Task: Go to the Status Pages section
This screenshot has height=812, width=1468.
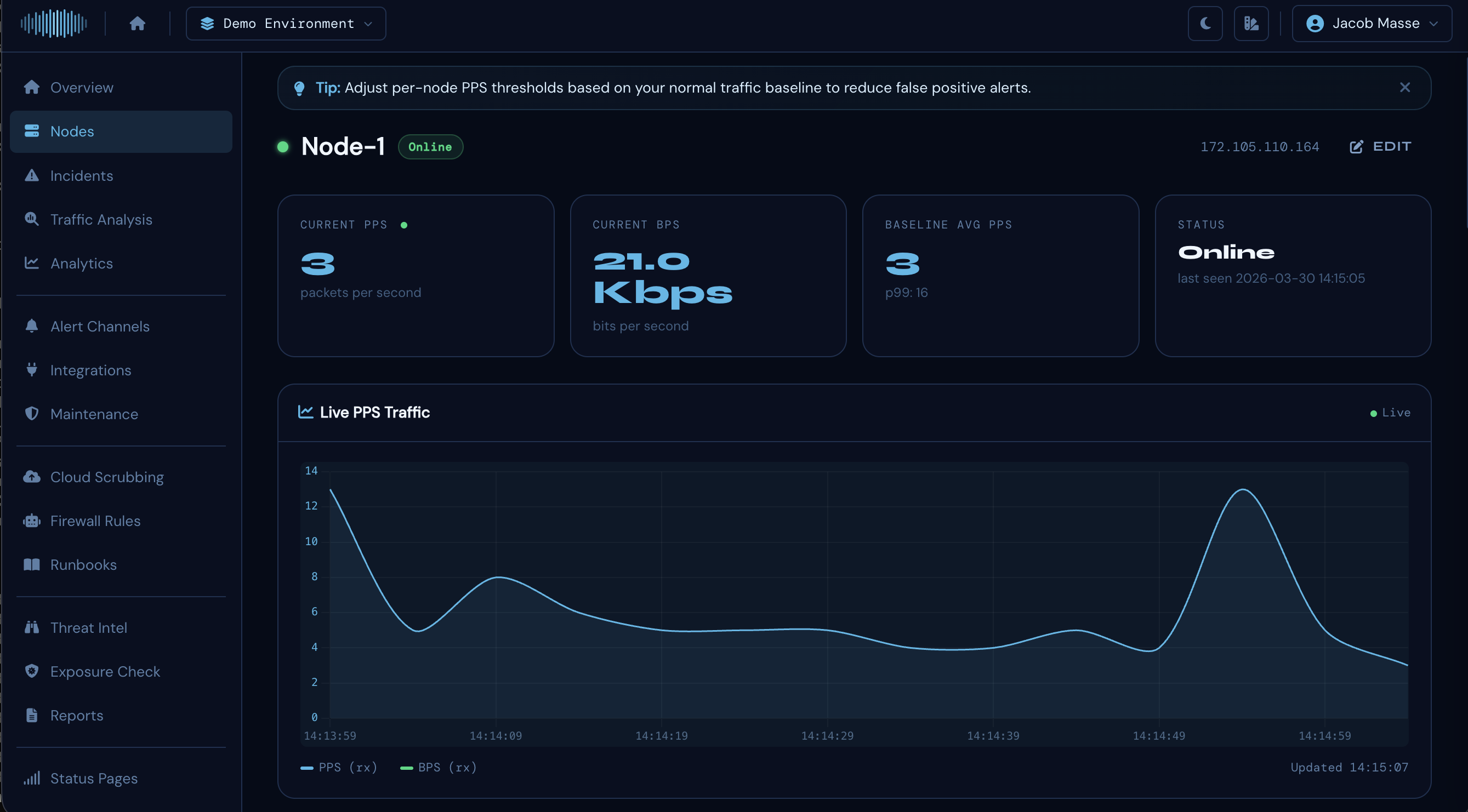Action: [93, 778]
